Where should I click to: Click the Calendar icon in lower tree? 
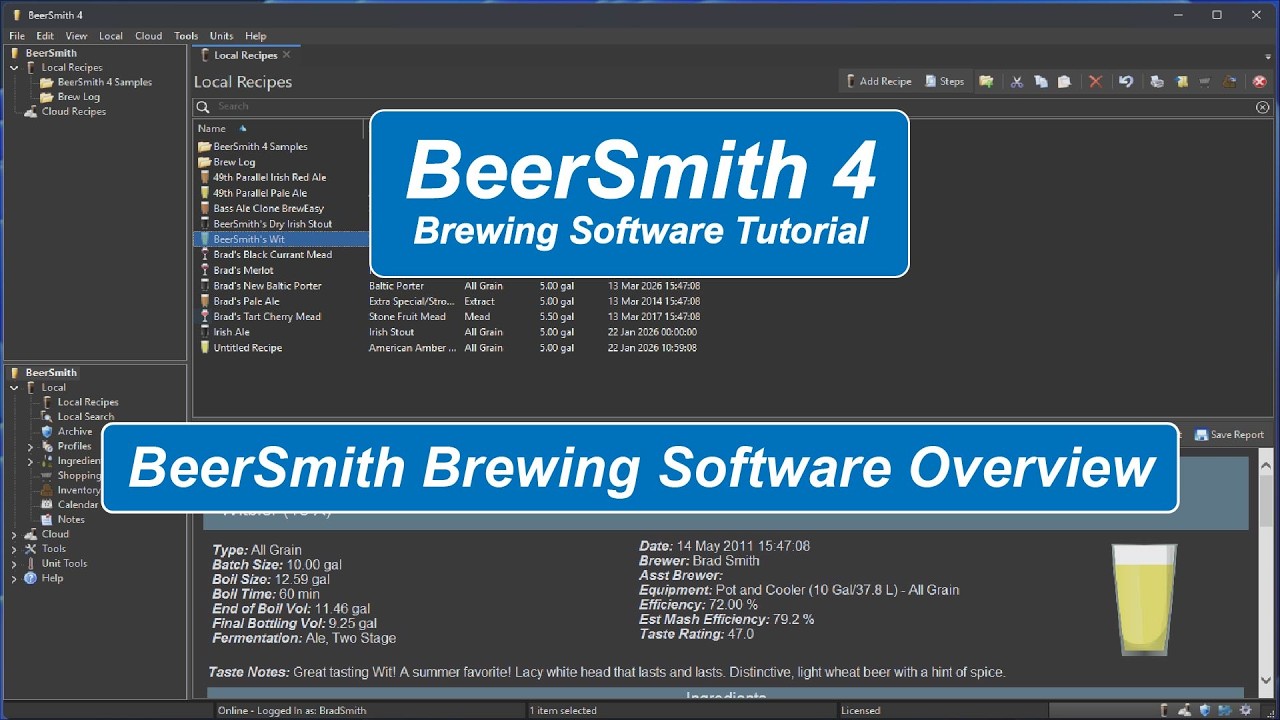[47, 505]
